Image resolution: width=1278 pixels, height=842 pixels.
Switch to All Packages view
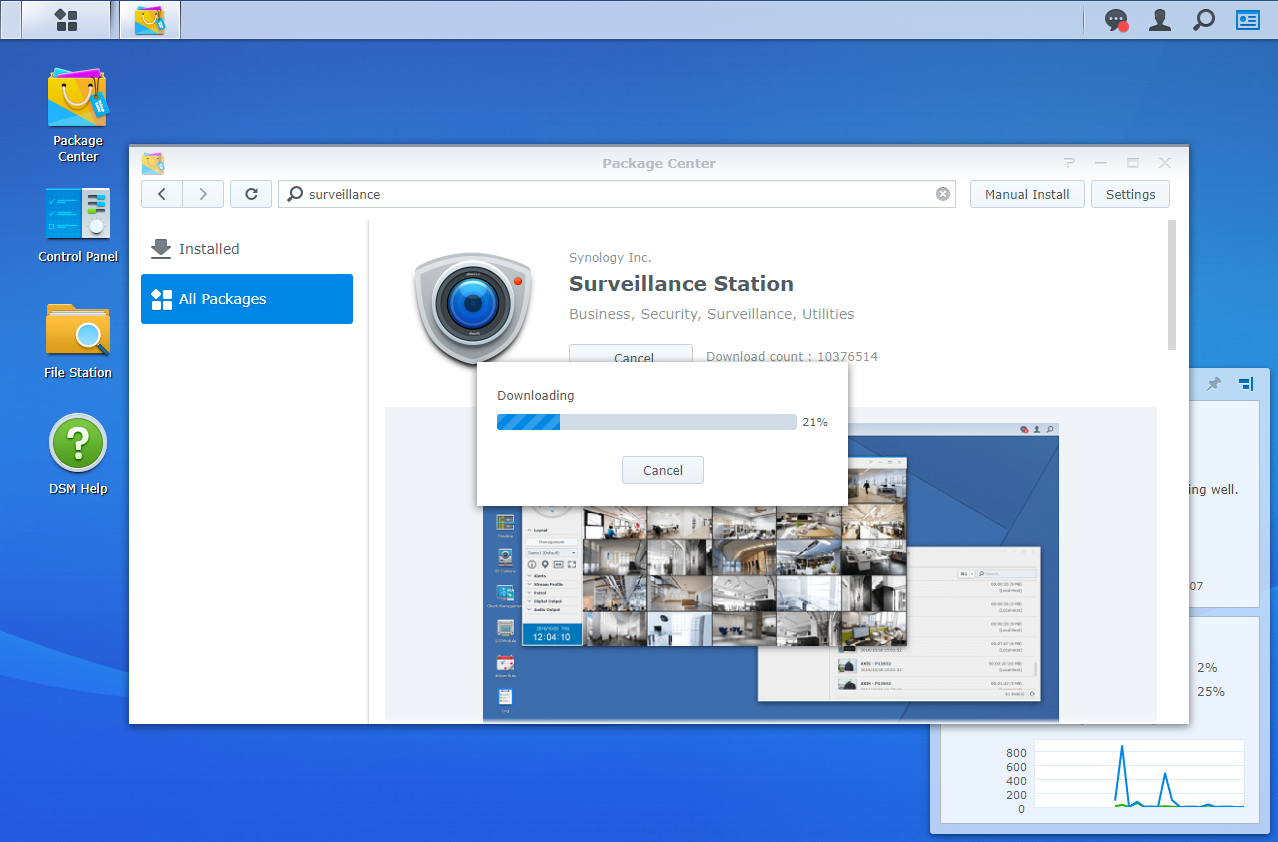tap(222, 299)
